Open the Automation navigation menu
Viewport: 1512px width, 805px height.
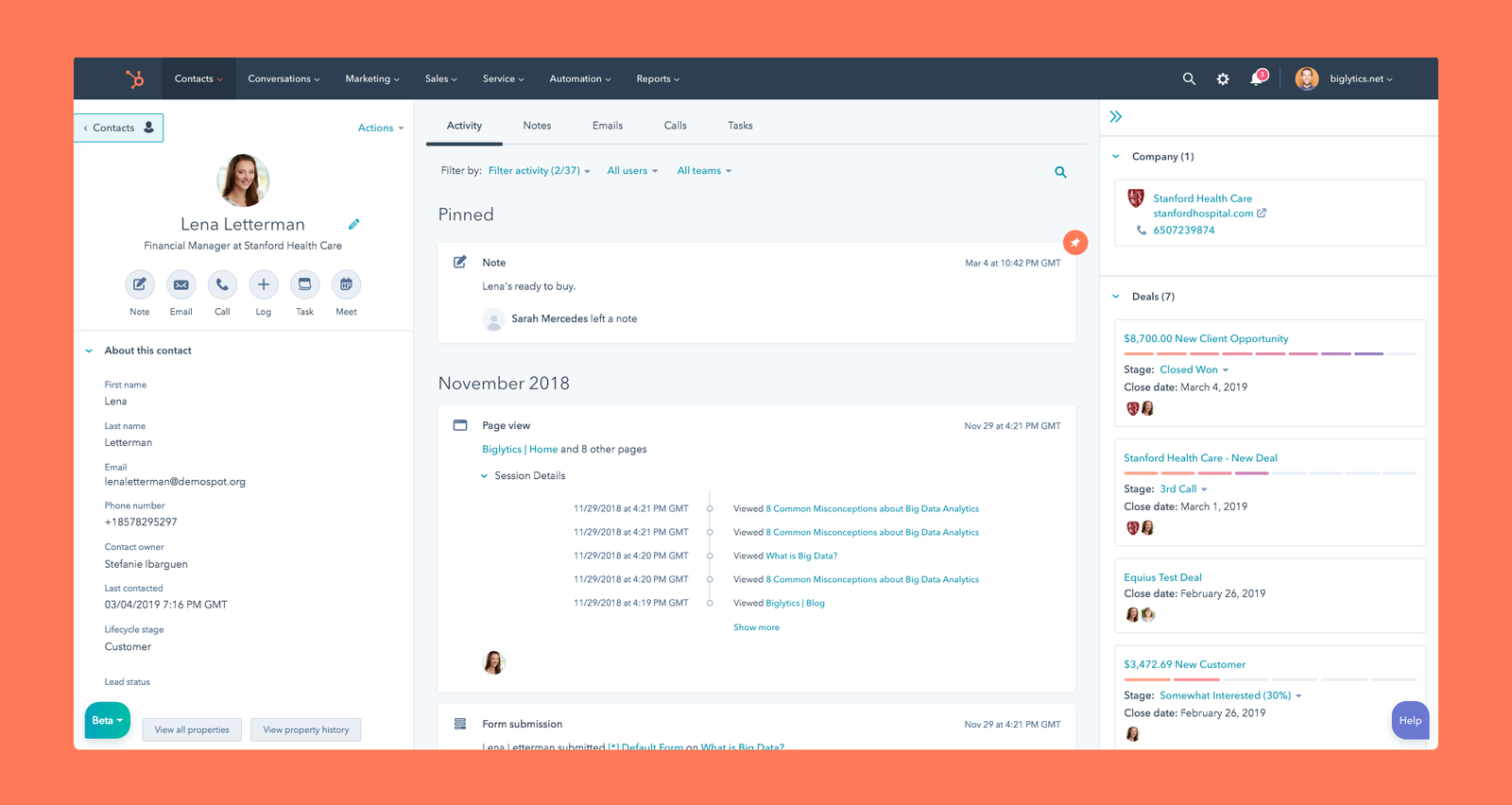pos(580,79)
